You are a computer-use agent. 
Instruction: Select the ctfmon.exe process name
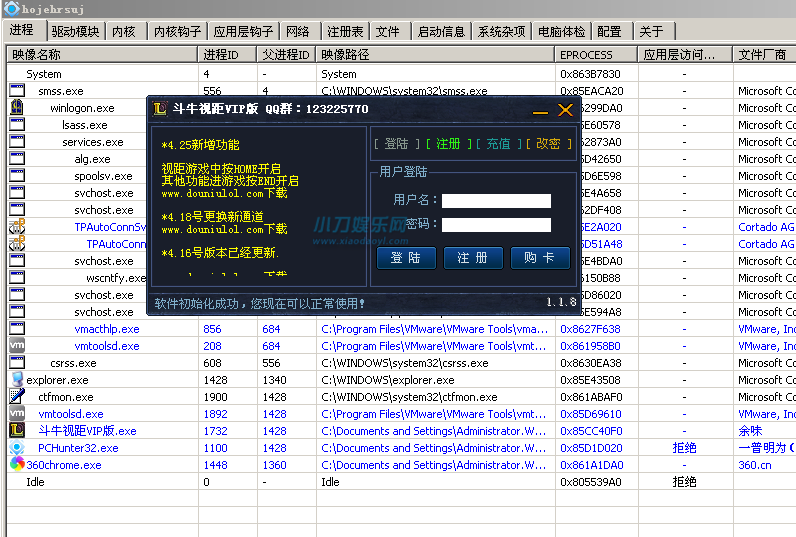[66, 397]
